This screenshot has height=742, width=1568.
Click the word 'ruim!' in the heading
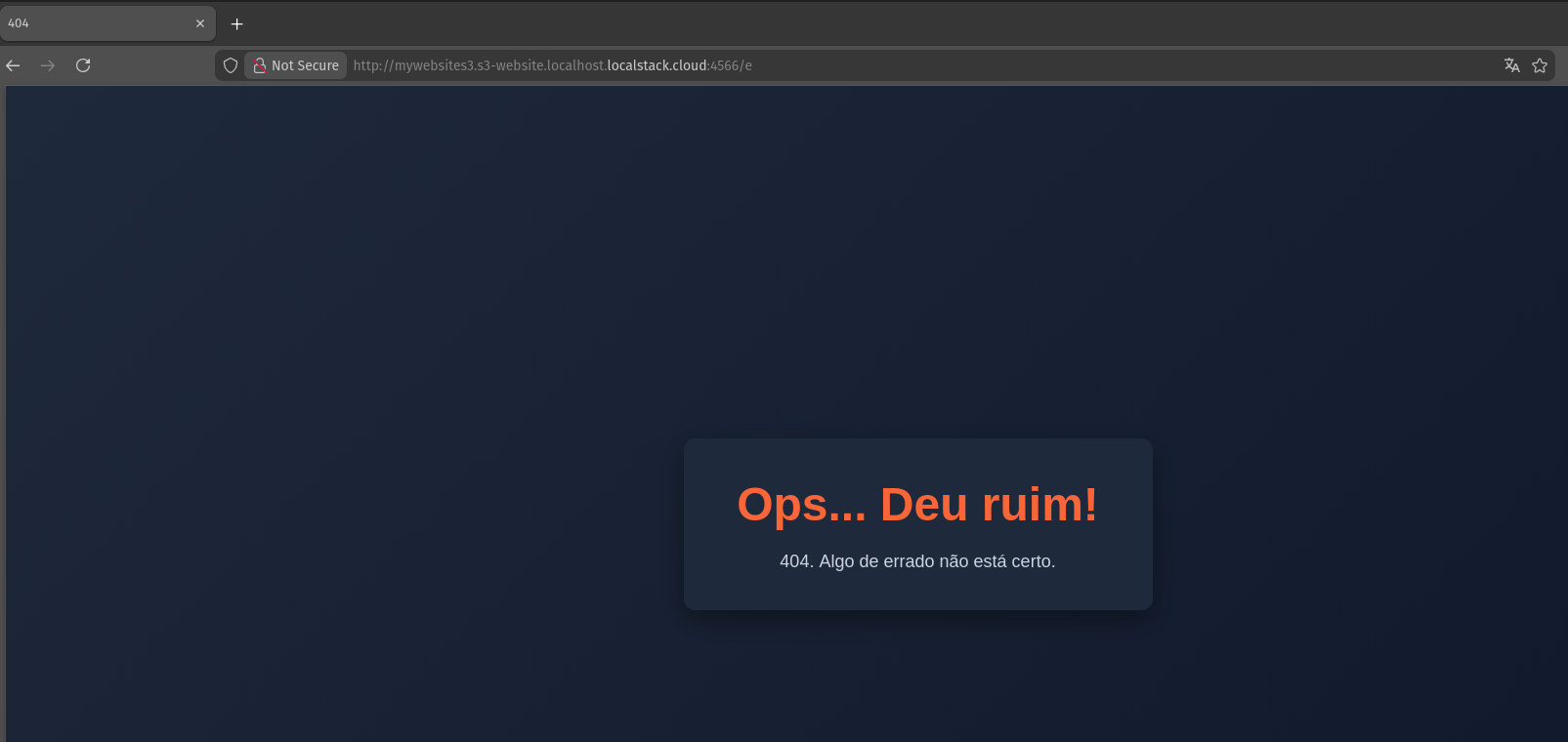click(1039, 505)
